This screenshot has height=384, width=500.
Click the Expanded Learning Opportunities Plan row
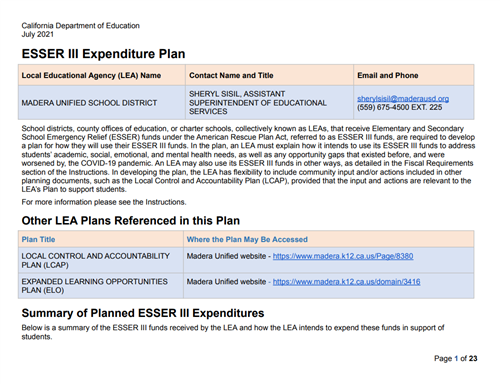246,286
